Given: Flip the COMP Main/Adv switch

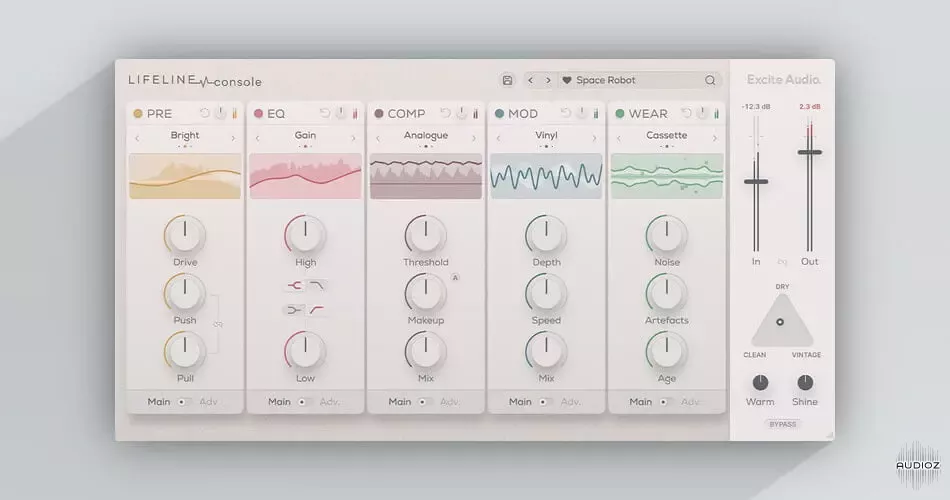Looking at the screenshot, I should coord(425,402).
